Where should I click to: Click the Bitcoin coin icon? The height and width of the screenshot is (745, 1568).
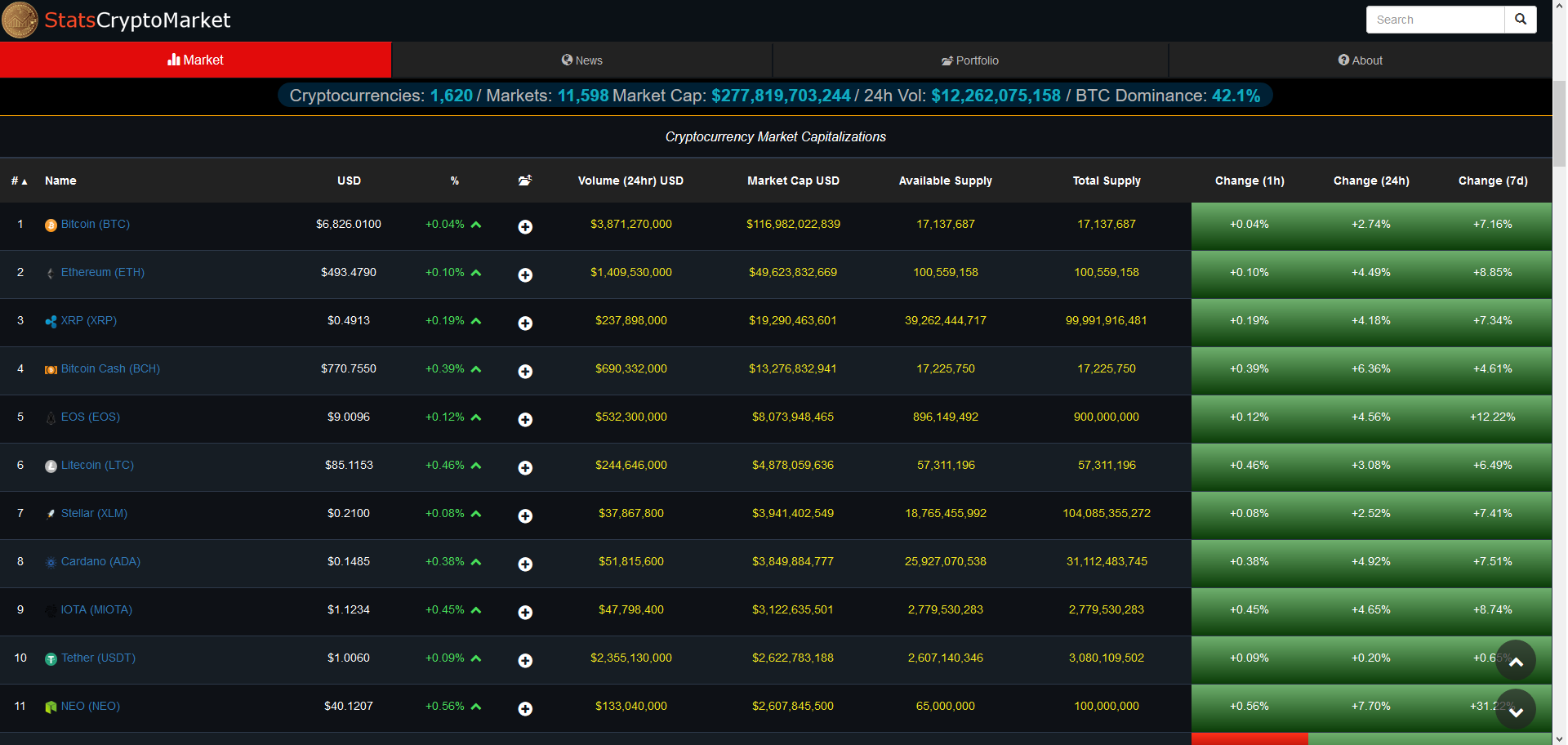coord(51,225)
